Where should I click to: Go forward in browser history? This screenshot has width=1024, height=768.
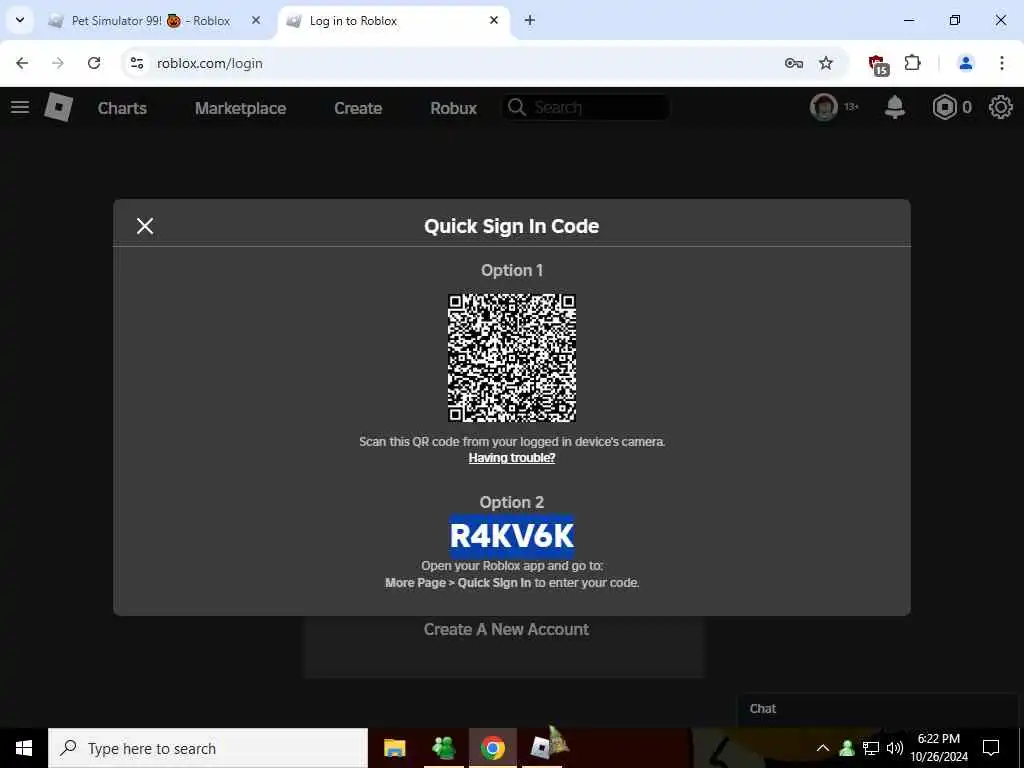tap(58, 63)
